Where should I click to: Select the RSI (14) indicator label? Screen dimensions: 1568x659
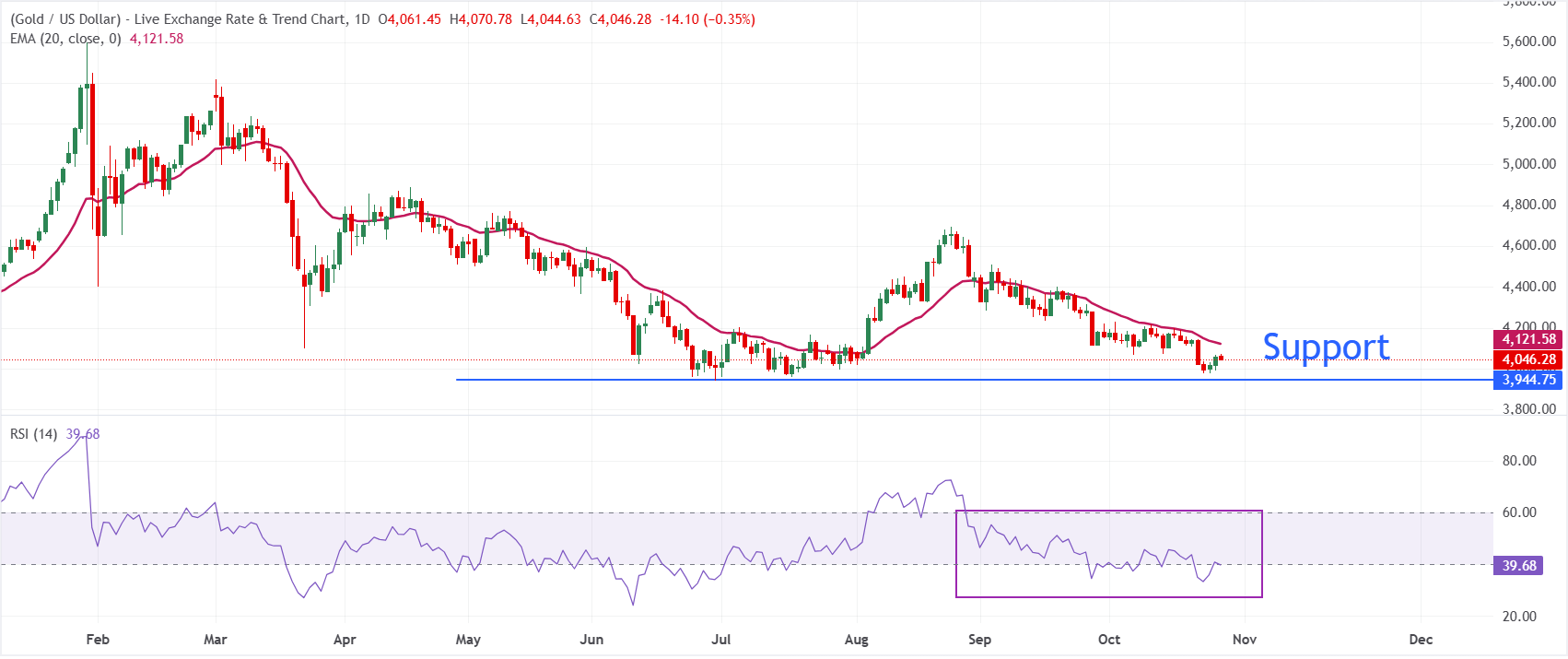34,434
